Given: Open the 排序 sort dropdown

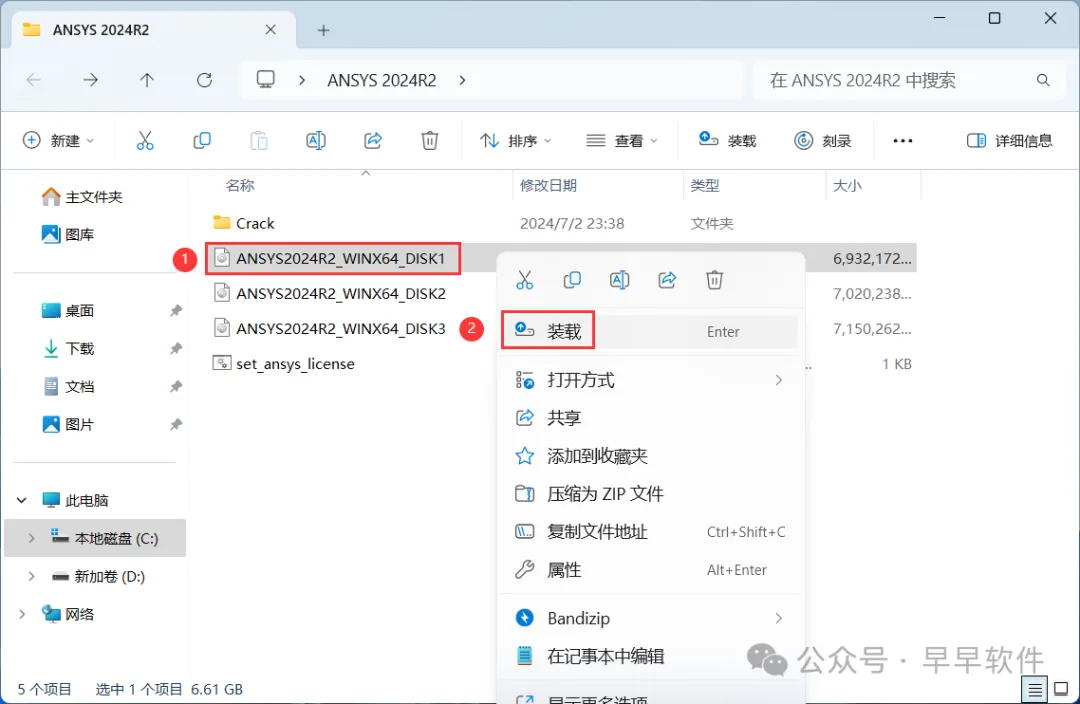Looking at the screenshot, I should (x=516, y=141).
